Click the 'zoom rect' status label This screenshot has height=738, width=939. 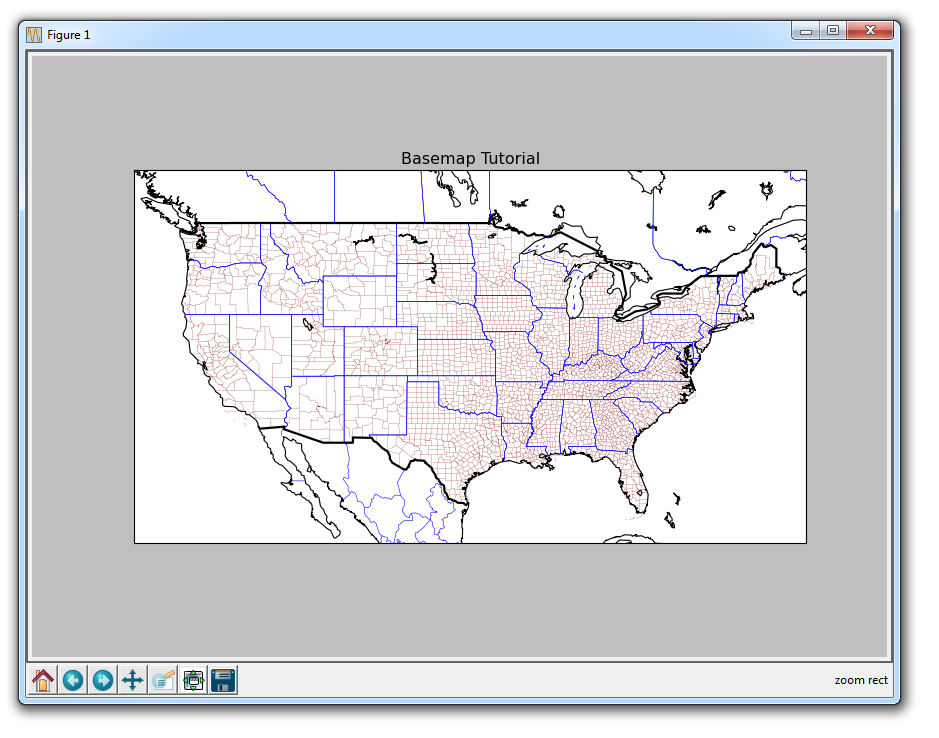pos(860,680)
